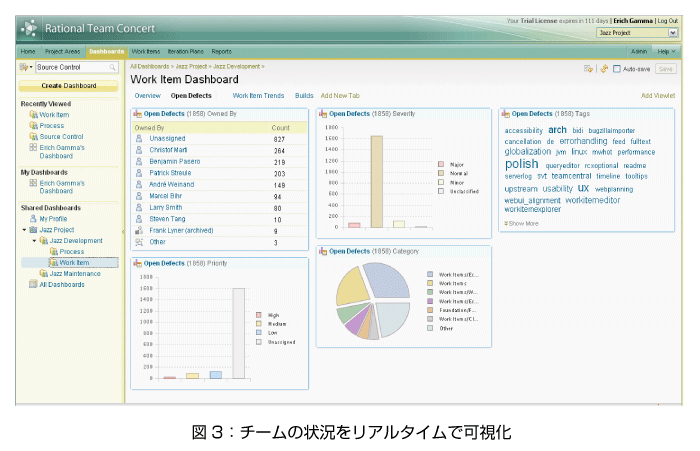Click the Create Dashboard button
Screen dimensions: 700x451
pyautogui.click(x=69, y=86)
